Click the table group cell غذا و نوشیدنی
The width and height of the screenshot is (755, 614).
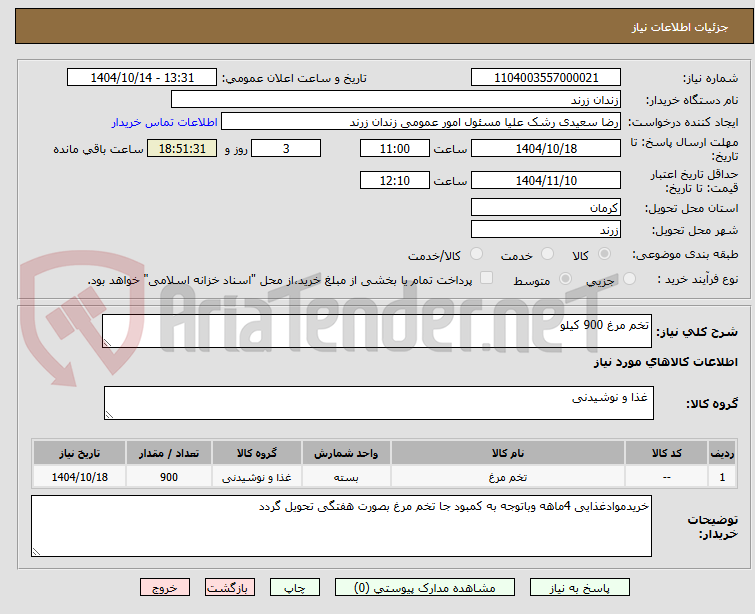(x=257, y=477)
